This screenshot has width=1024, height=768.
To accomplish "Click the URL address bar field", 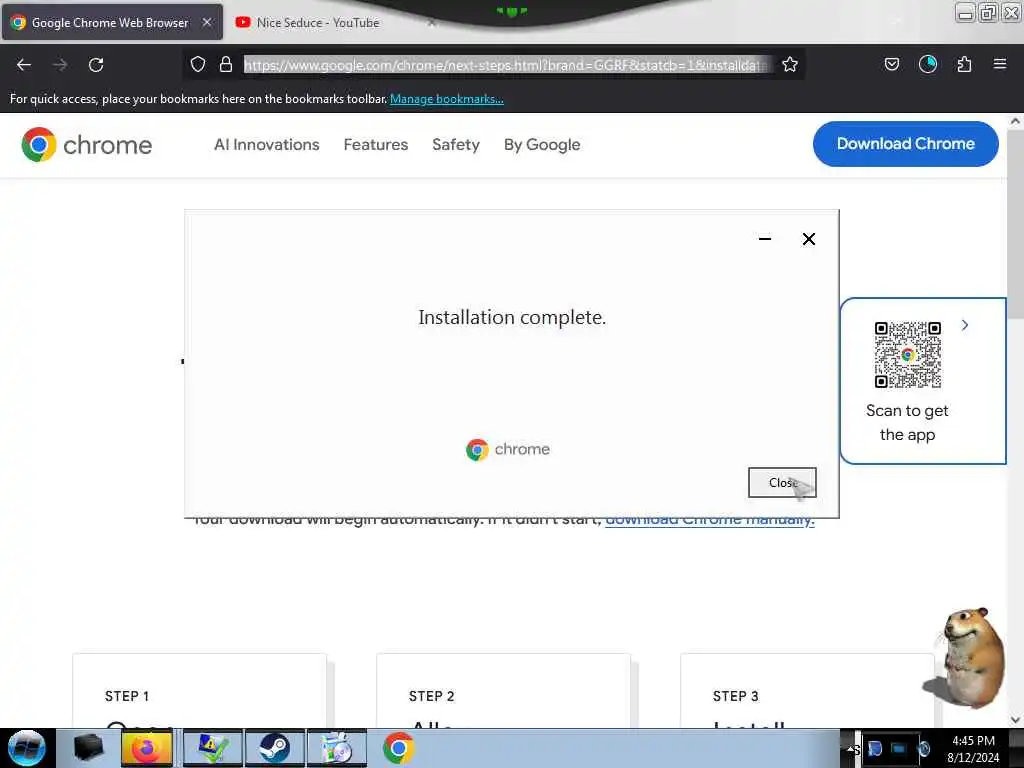I will (507, 65).
